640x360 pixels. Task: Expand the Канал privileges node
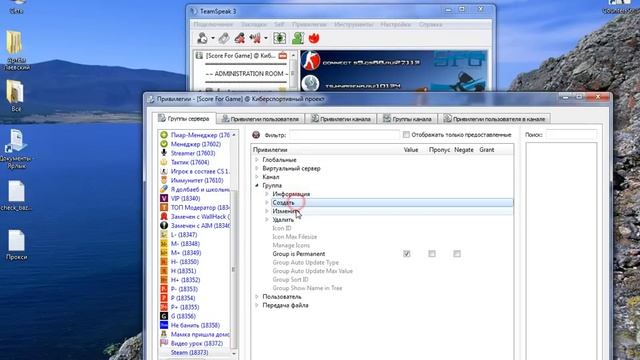click(x=257, y=177)
